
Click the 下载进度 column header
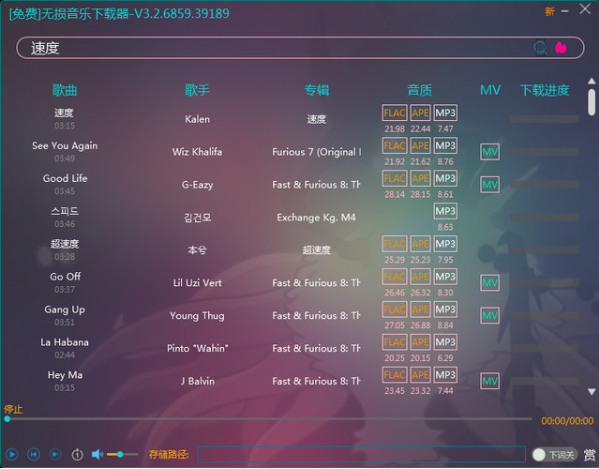click(x=544, y=90)
